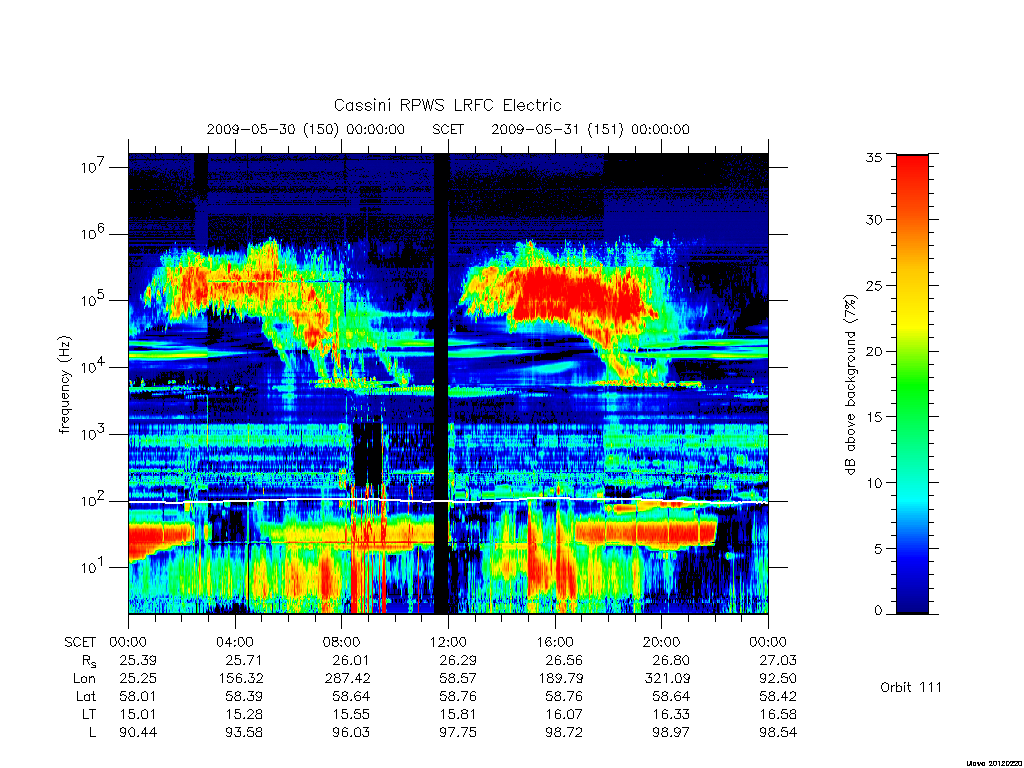This screenshot has height=768, width=1024.
Task: Select the 10^7 frequency tick label
Action: [x=95, y=166]
